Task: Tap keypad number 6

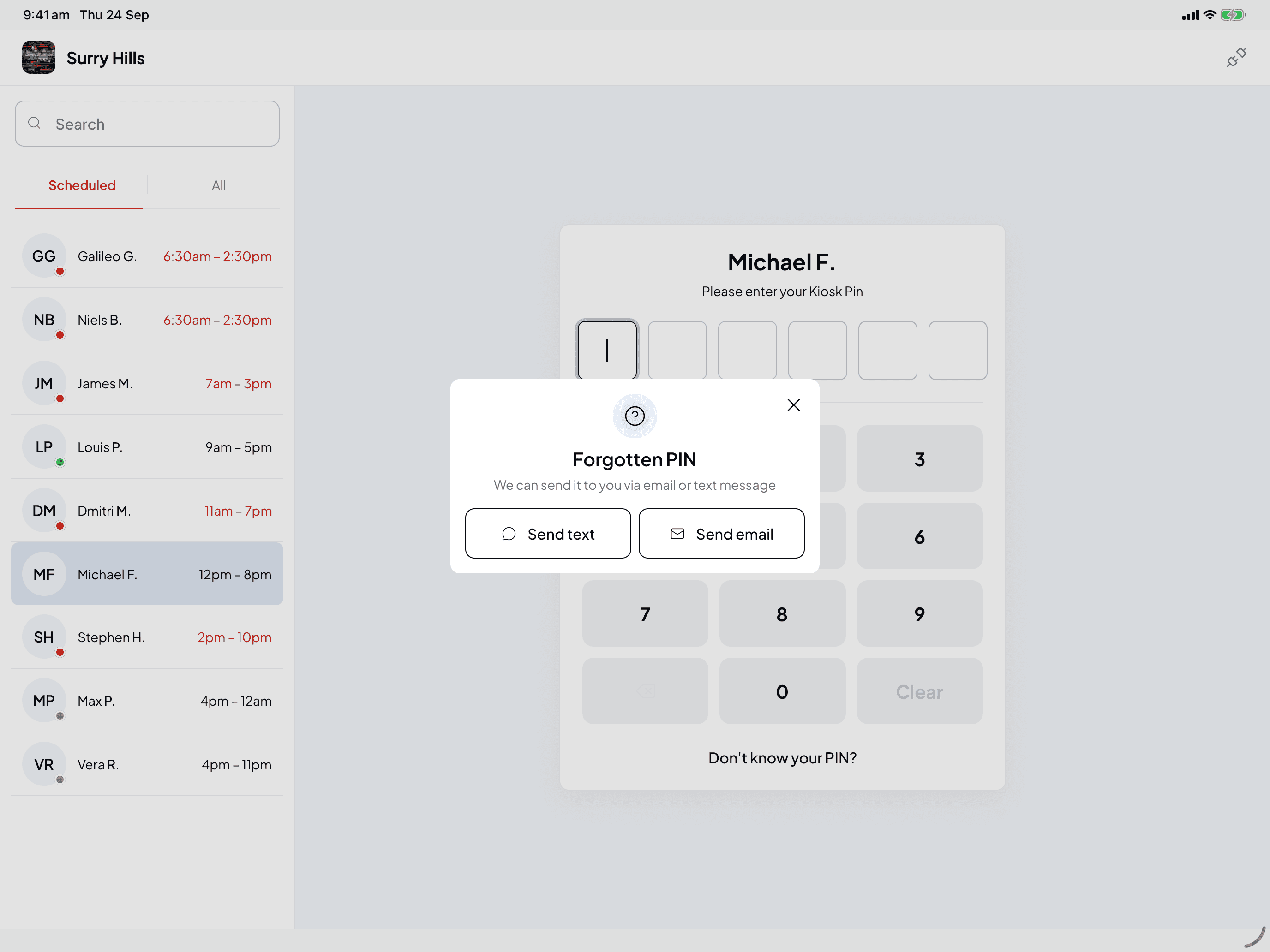Action: tap(919, 536)
